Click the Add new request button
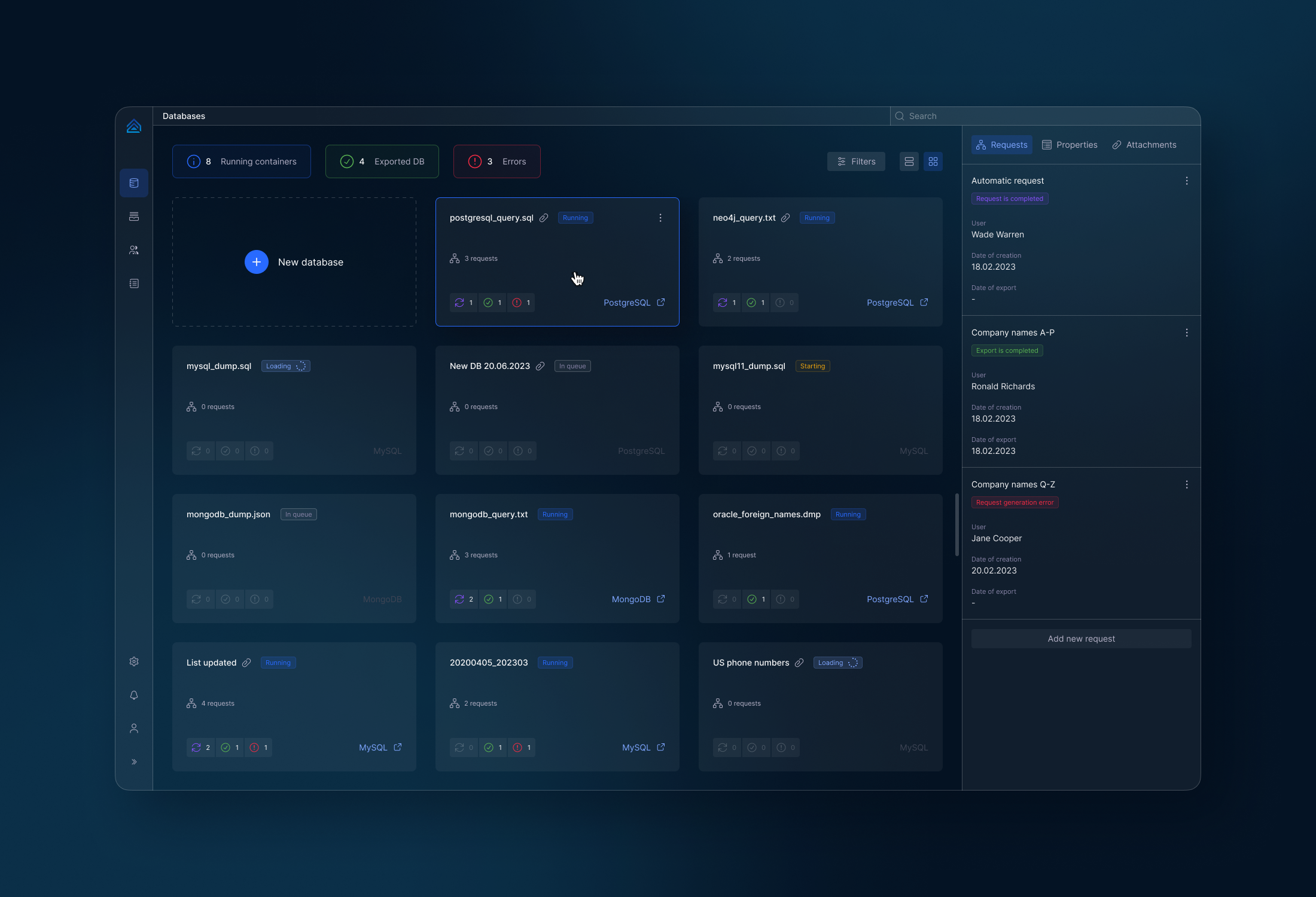 point(1081,638)
